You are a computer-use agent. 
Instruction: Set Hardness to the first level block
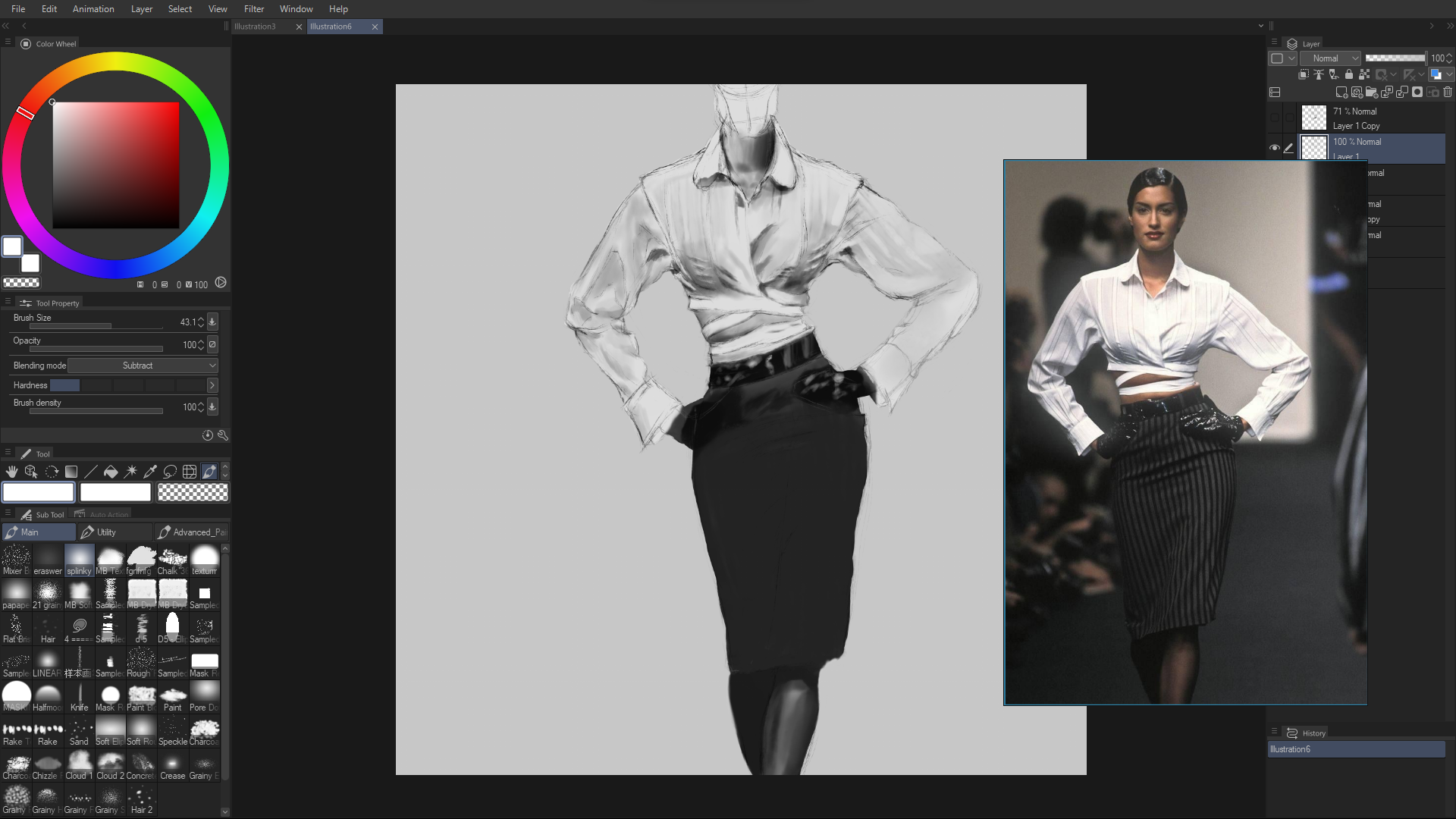point(64,385)
